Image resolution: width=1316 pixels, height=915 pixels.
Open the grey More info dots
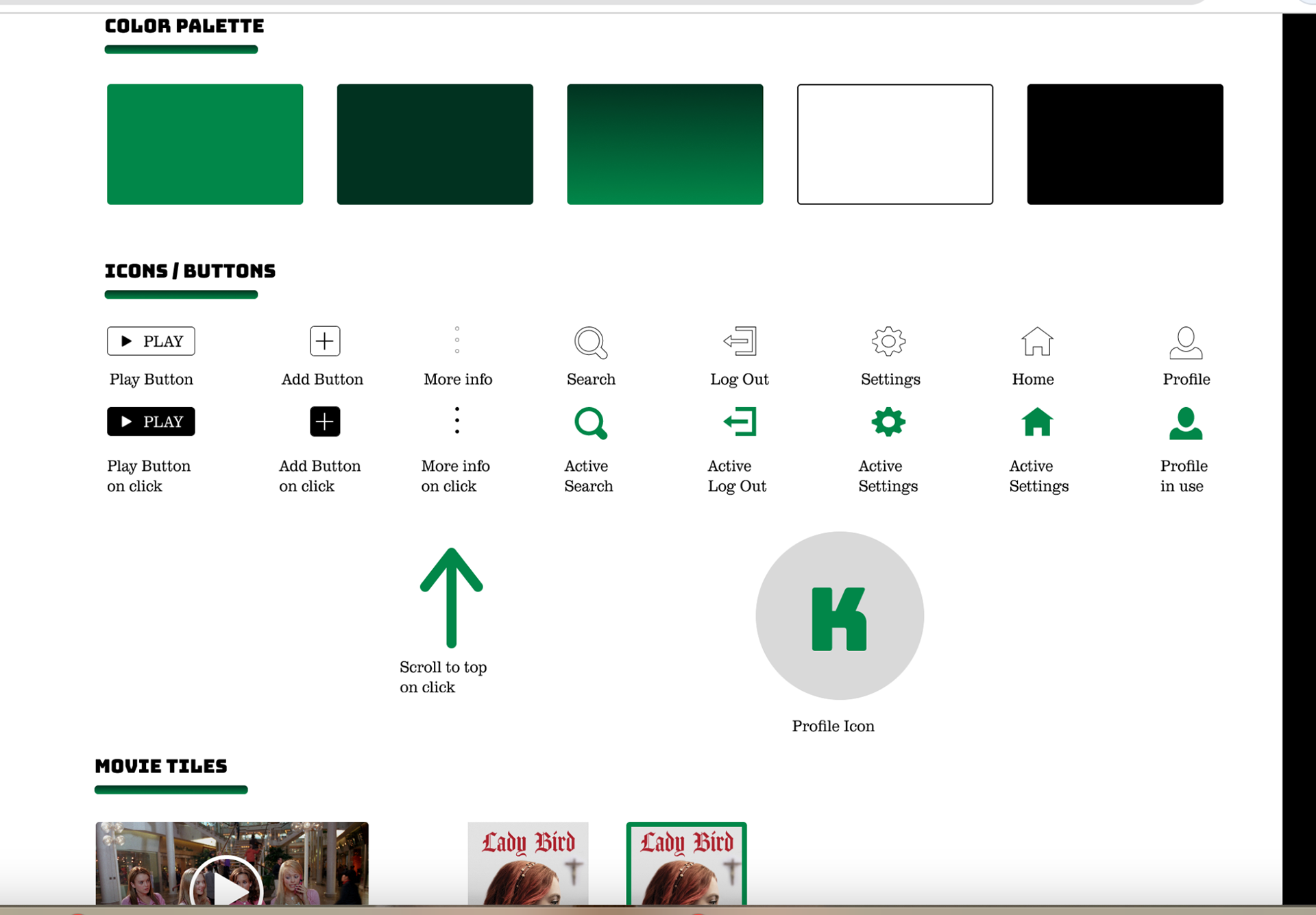[x=457, y=340]
